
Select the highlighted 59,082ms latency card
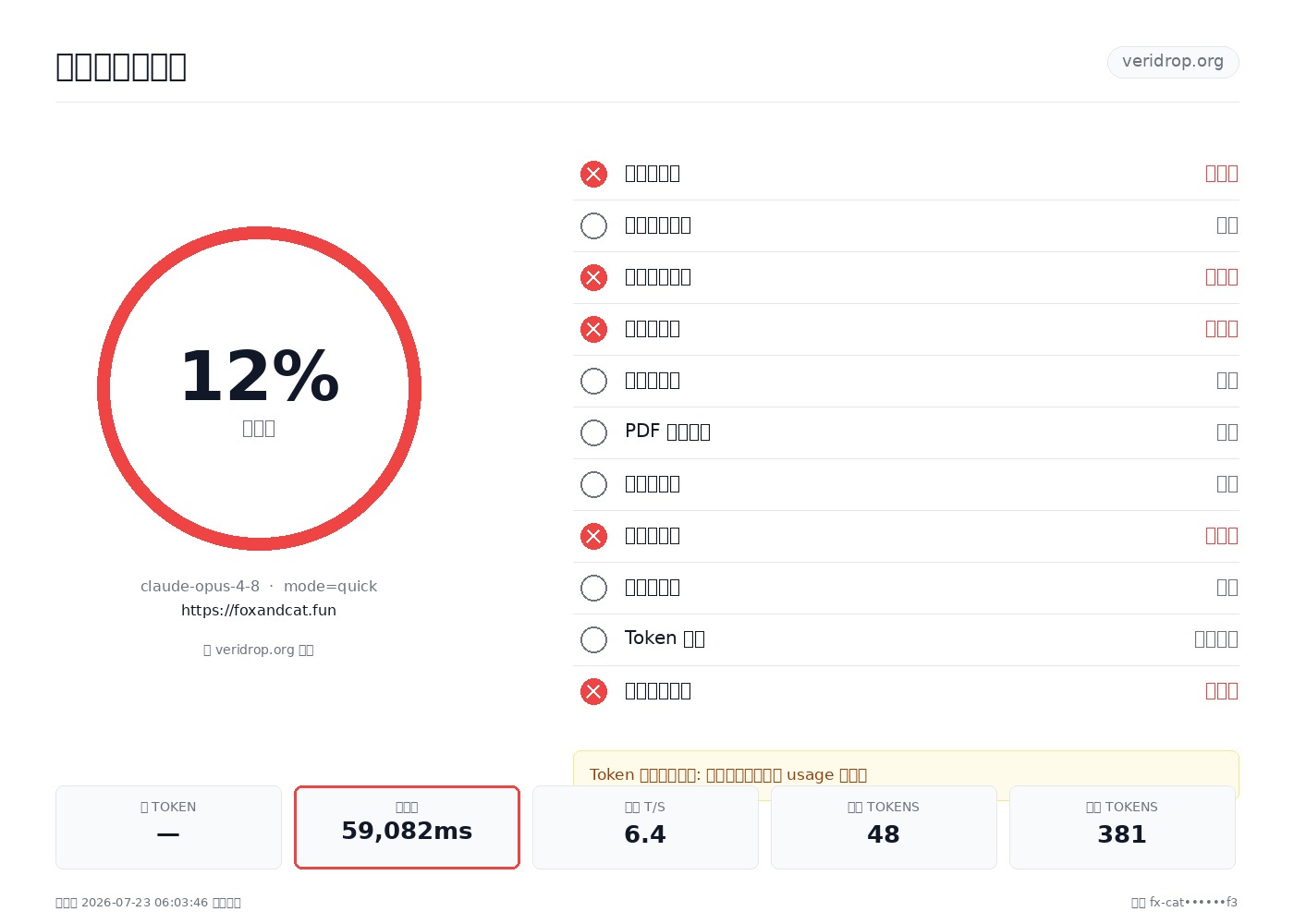tap(407, 827)
